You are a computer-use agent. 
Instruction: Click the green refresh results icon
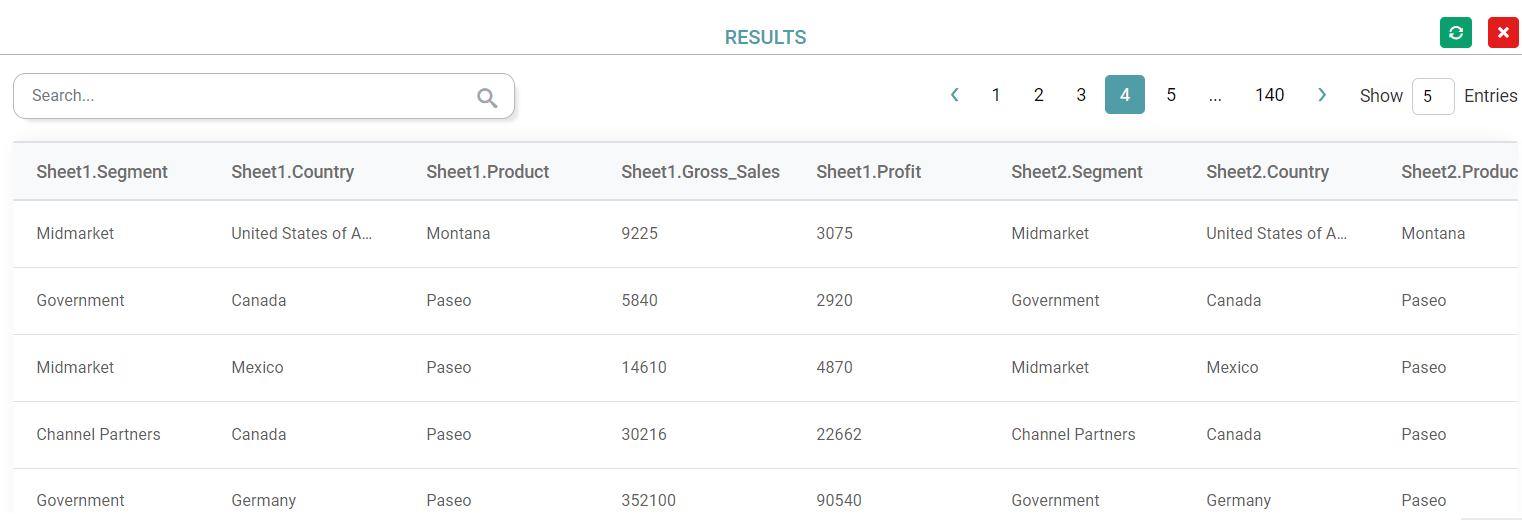pos(1455,33)
